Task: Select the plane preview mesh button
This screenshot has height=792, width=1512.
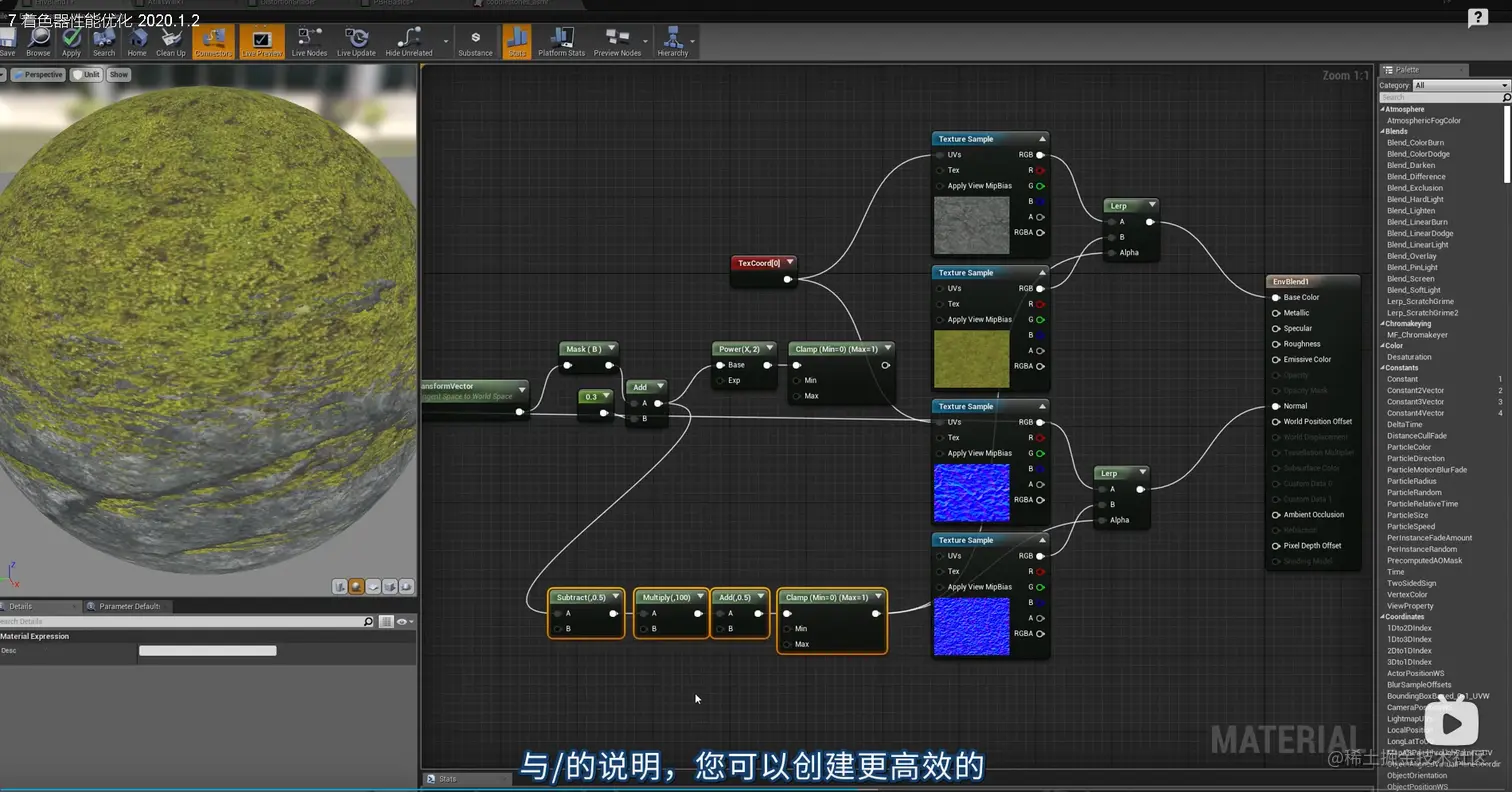Action: tap(373, 587)
